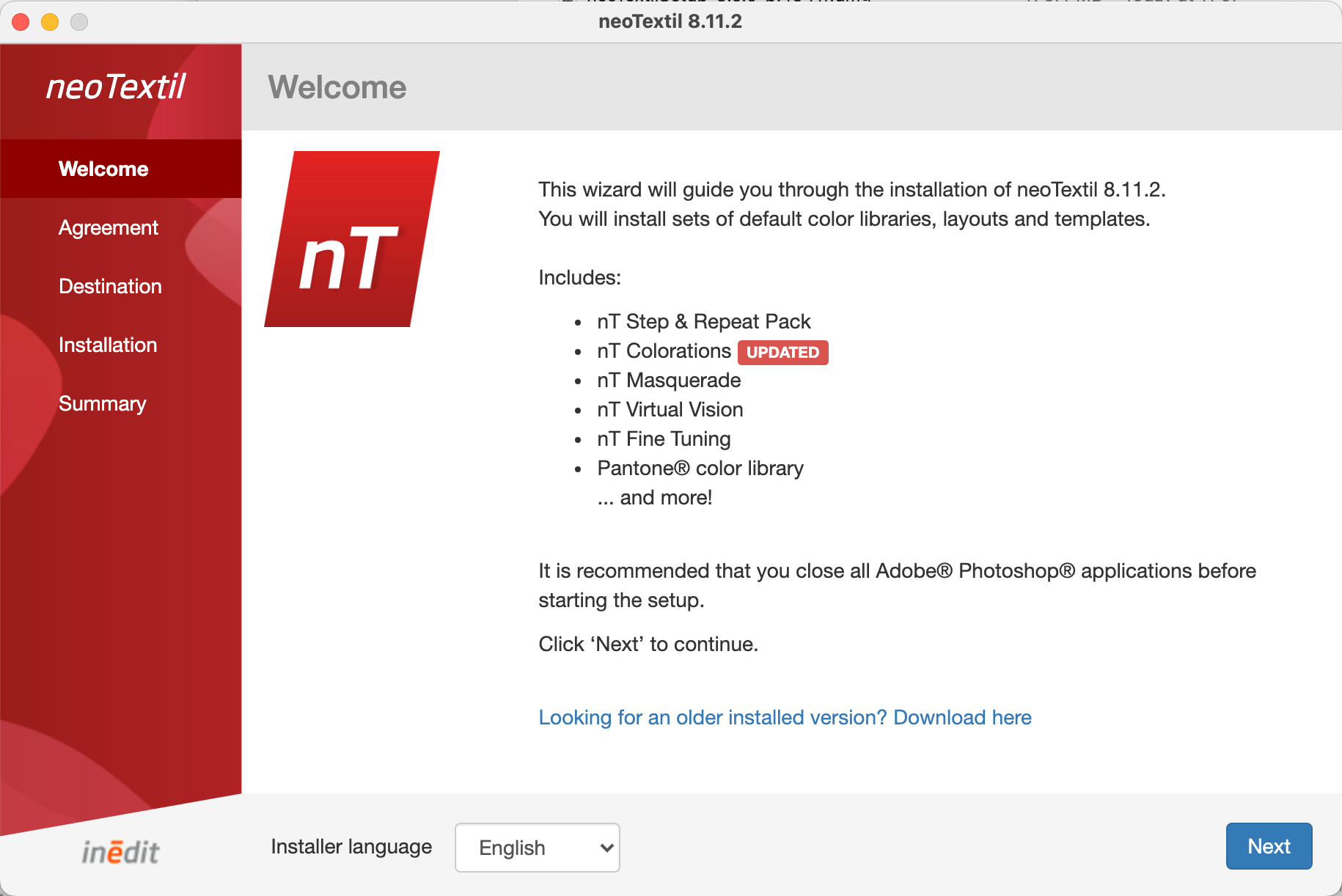Screen dimensions: 1342x896
Task: Click 'nT Masquerade' list item
Action: pos(669,380)
